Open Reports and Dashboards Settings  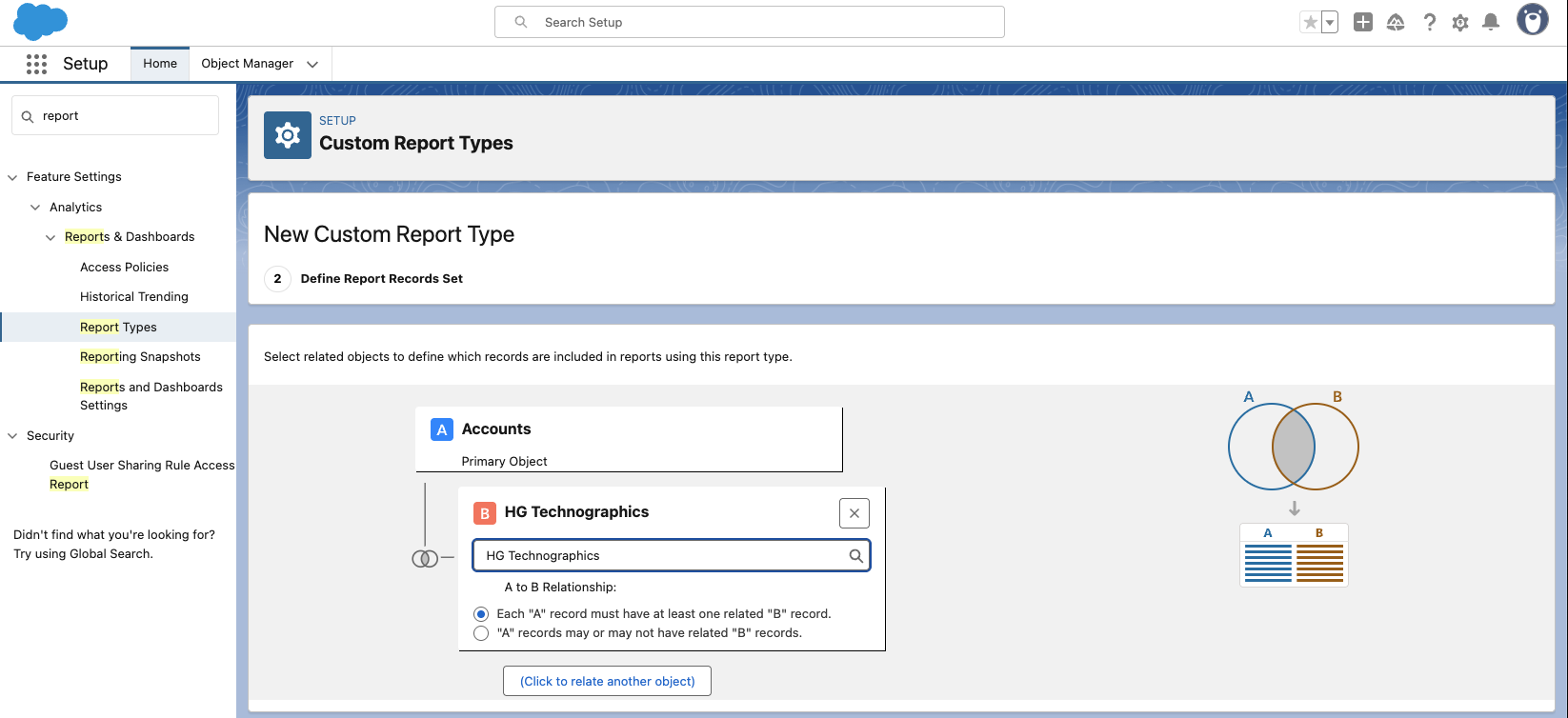point(151,396)
